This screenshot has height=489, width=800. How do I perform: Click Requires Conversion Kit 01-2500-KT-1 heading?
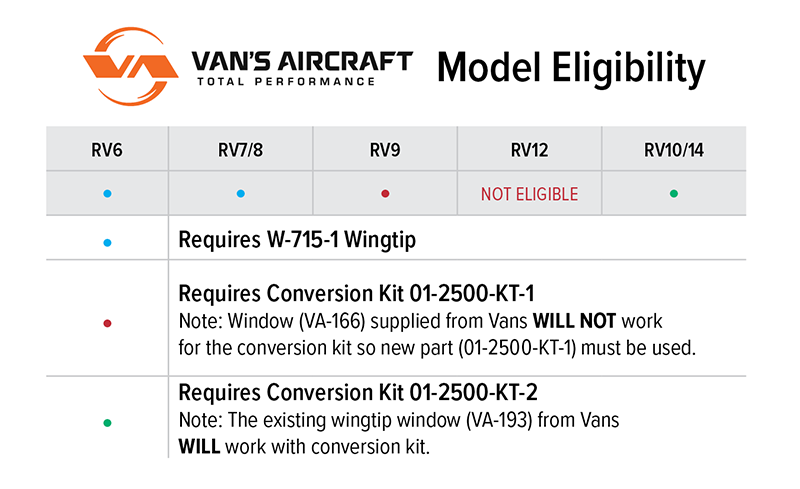(356, 294)
